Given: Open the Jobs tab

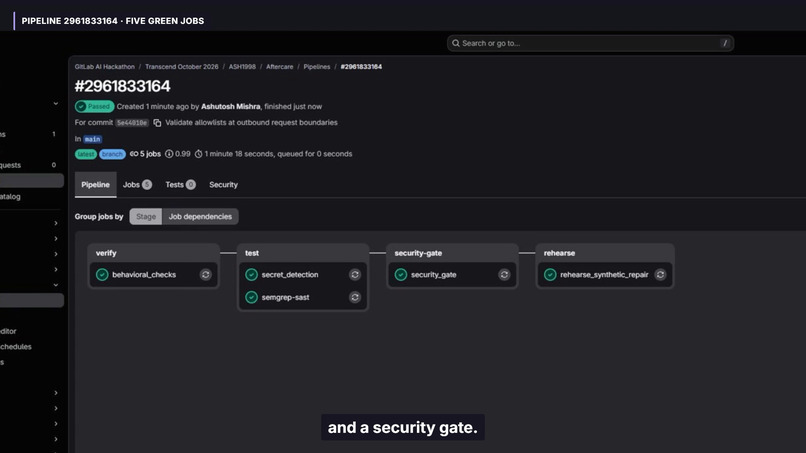Looking at the screenshot, I should click(x=137, y=185).
